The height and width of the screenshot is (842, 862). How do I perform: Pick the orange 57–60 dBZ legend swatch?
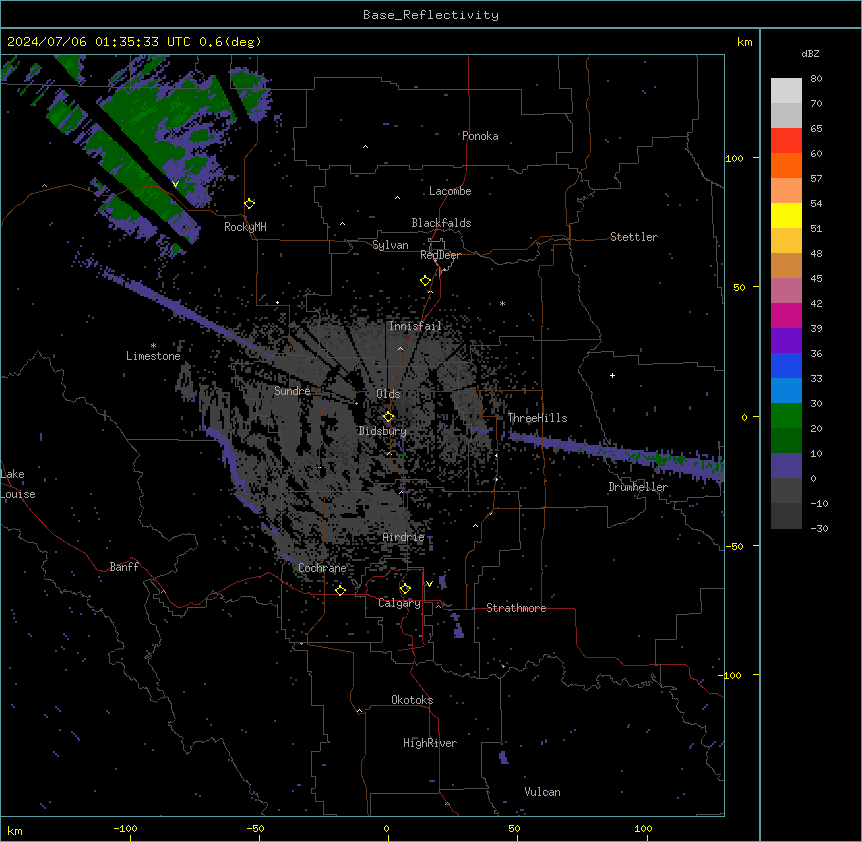[x=786, y=165]
